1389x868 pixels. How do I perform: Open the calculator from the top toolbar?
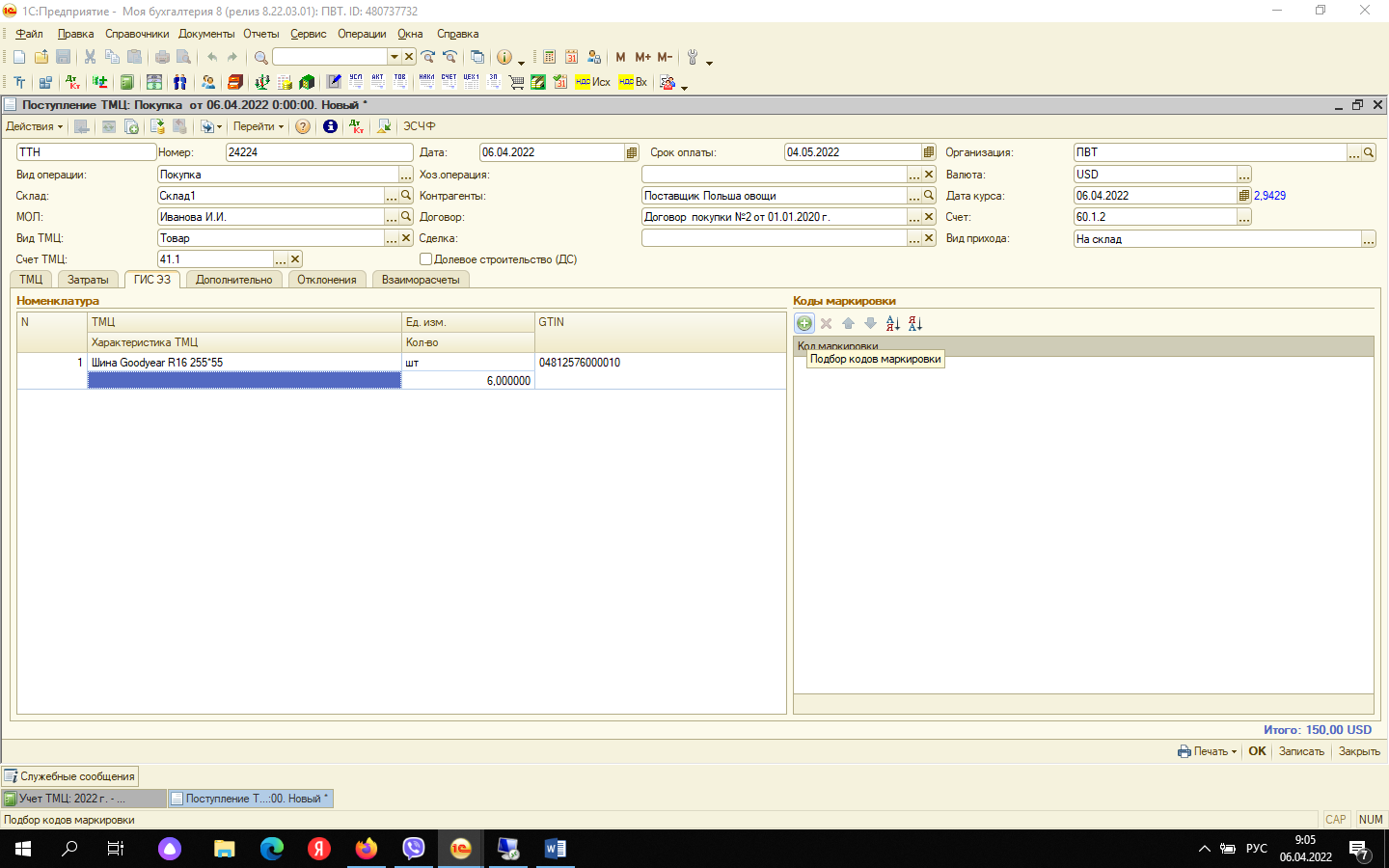tap(549, 57)
